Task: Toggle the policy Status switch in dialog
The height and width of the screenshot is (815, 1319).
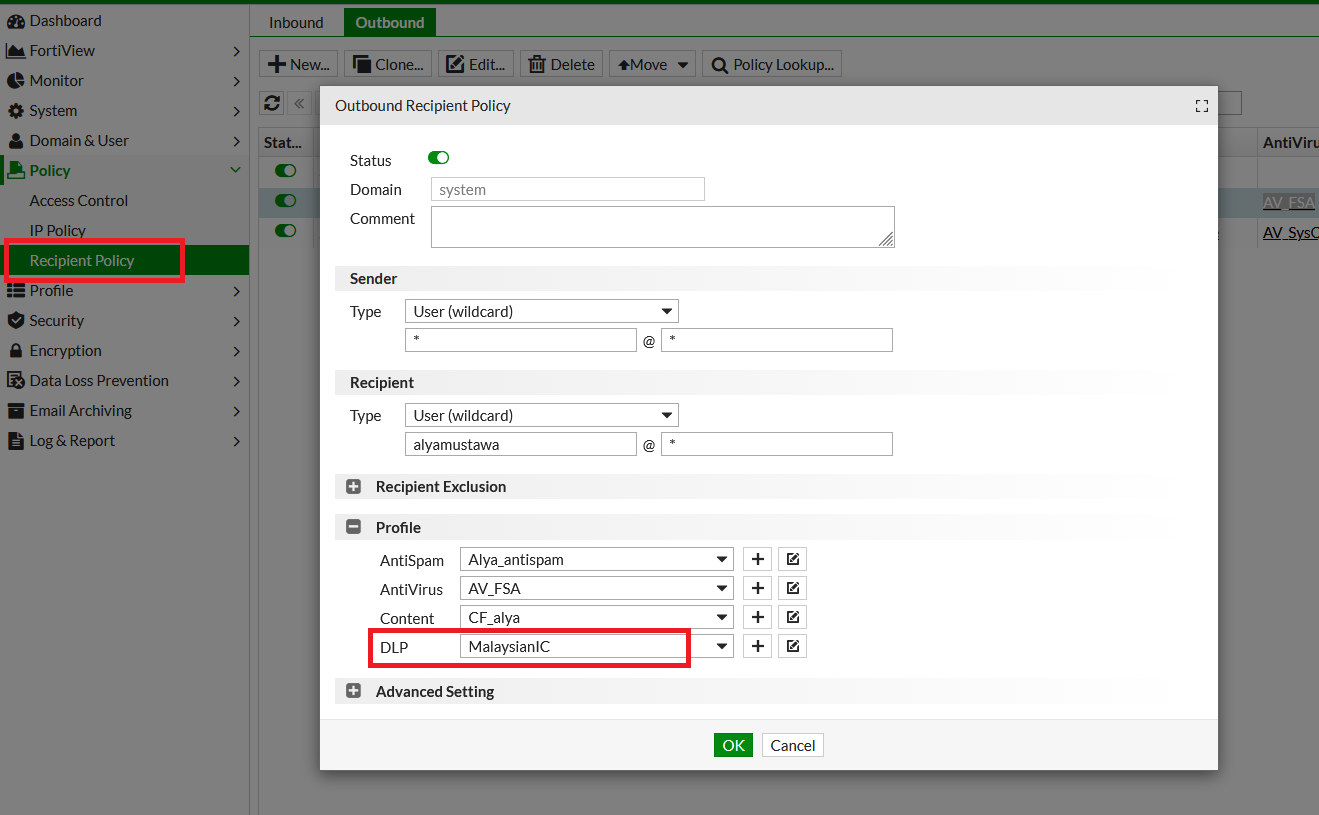Action: (438, 158)
